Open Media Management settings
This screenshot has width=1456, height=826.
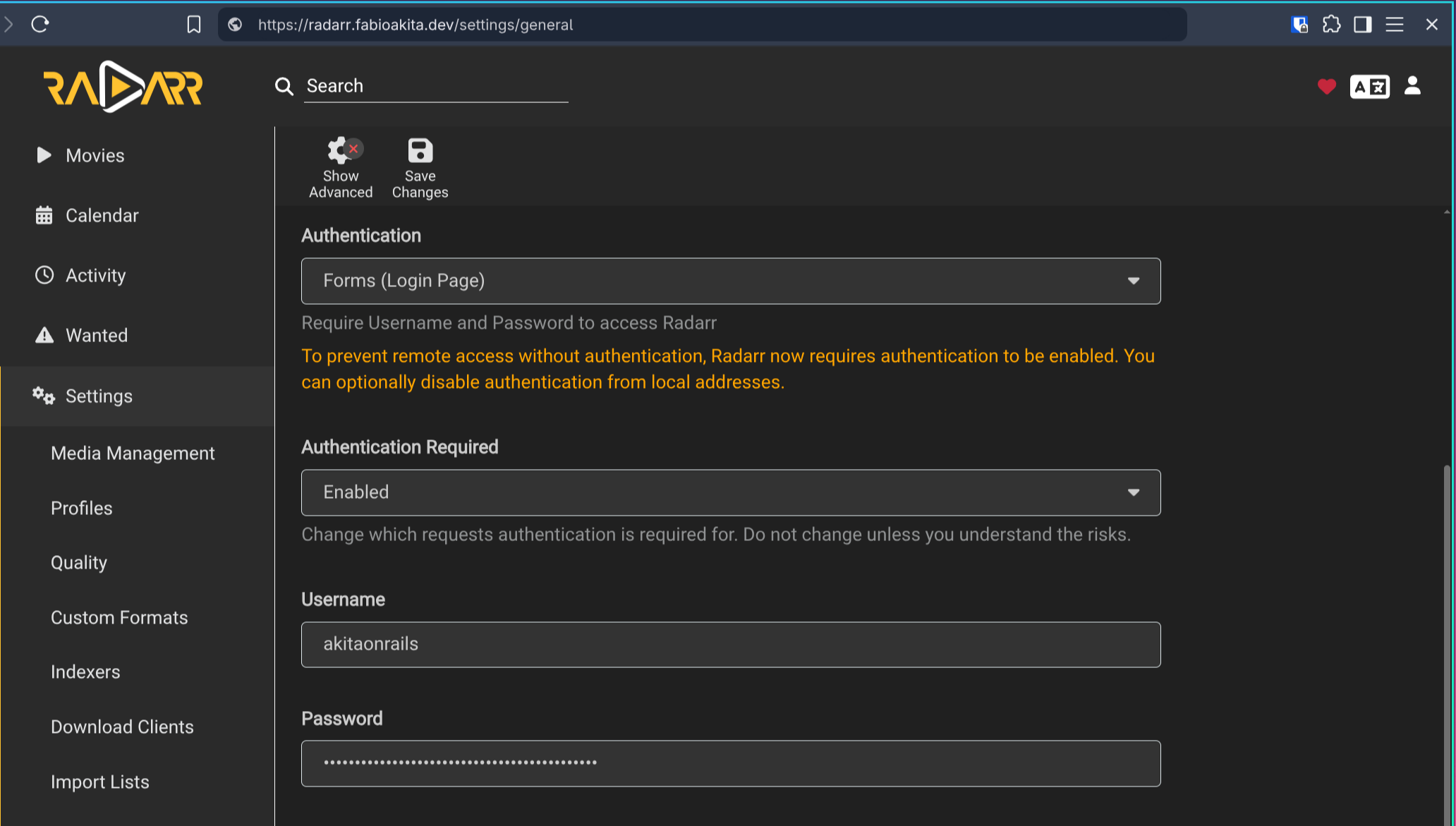pos(133,453)
